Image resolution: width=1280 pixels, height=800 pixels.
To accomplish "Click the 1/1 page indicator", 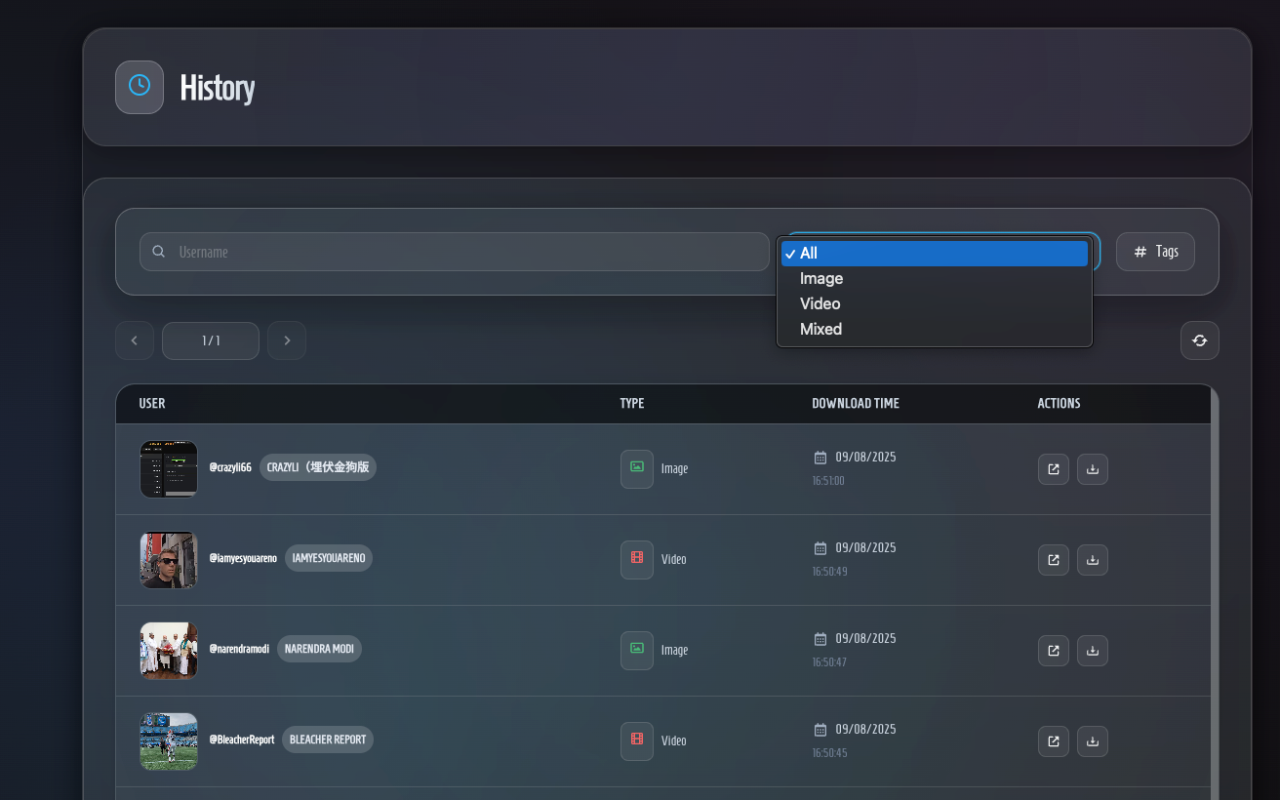I will coord(211,340).
